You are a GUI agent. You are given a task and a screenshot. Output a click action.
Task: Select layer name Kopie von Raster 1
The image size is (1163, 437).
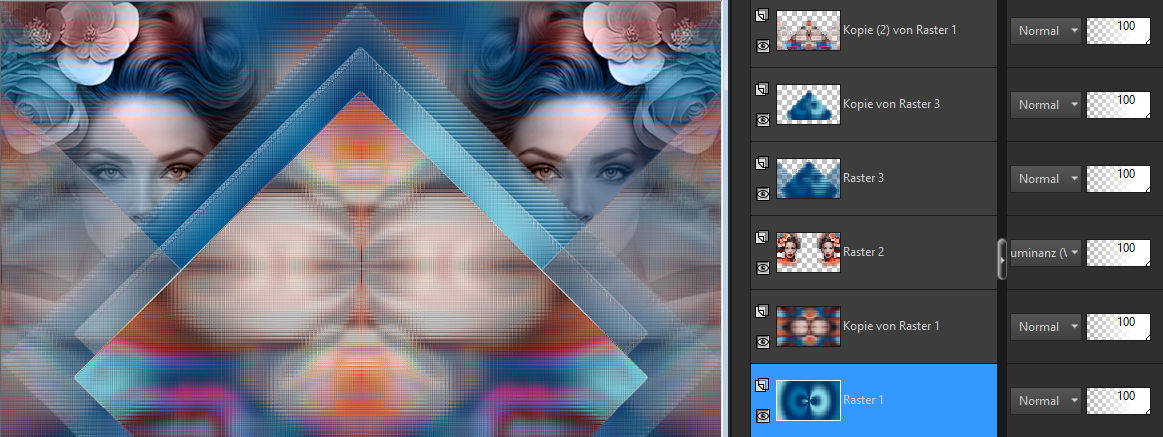[892, 326]
